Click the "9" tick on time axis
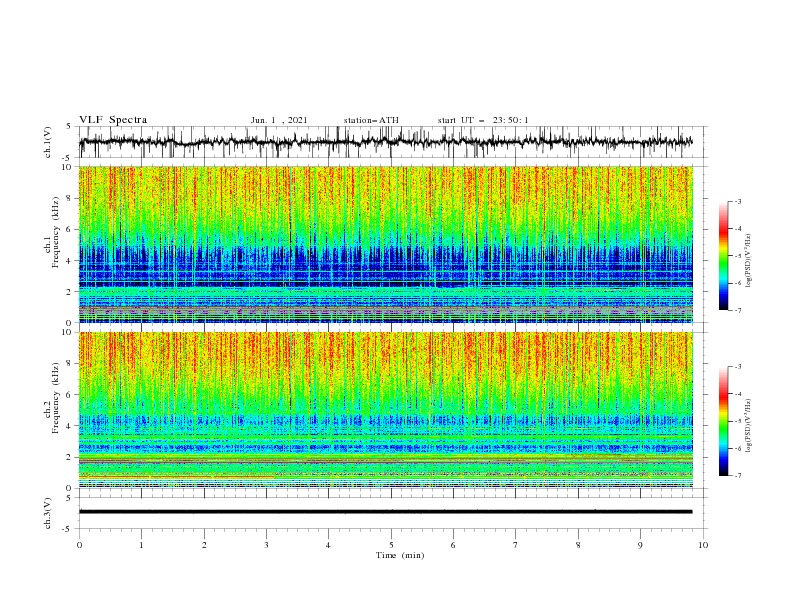 pos(640,545)
